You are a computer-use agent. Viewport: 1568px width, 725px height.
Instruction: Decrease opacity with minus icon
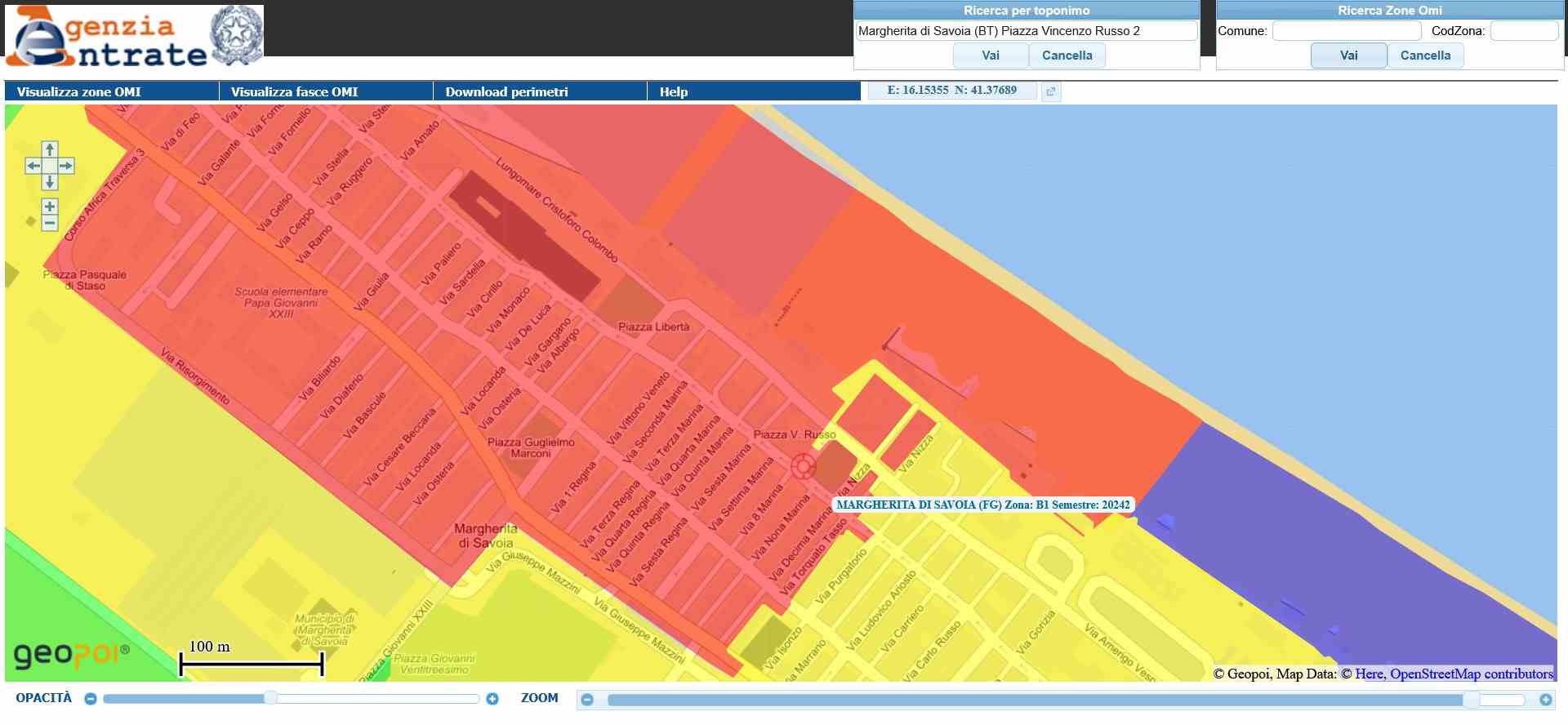pyautogui.click(x=91, y=699)
